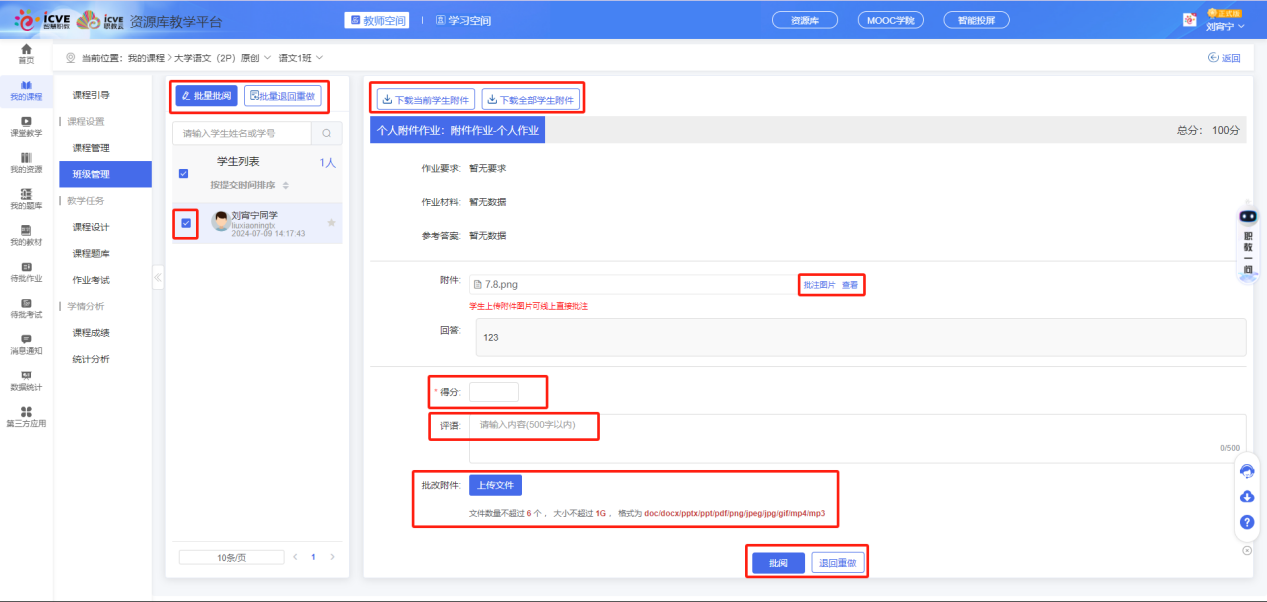
Task: Sort list by 按提交时间排序
Action: (x=249, y=186)
